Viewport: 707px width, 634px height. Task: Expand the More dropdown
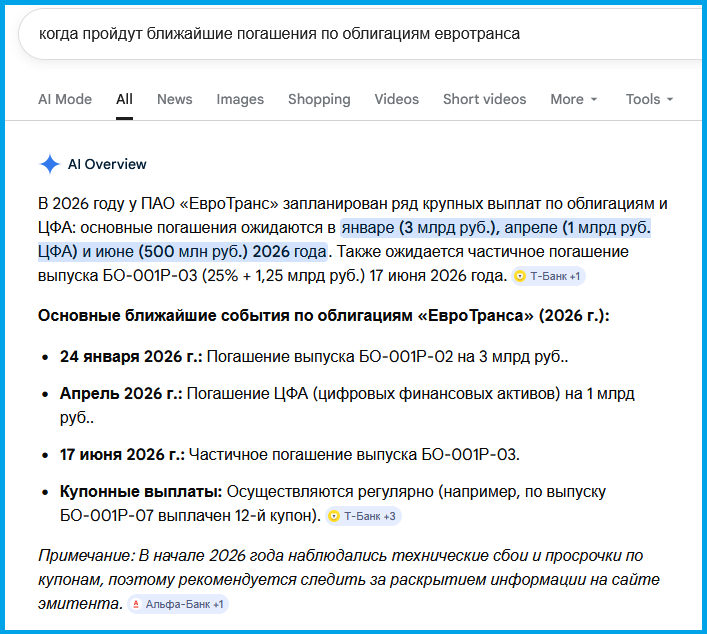pos(574,99)
